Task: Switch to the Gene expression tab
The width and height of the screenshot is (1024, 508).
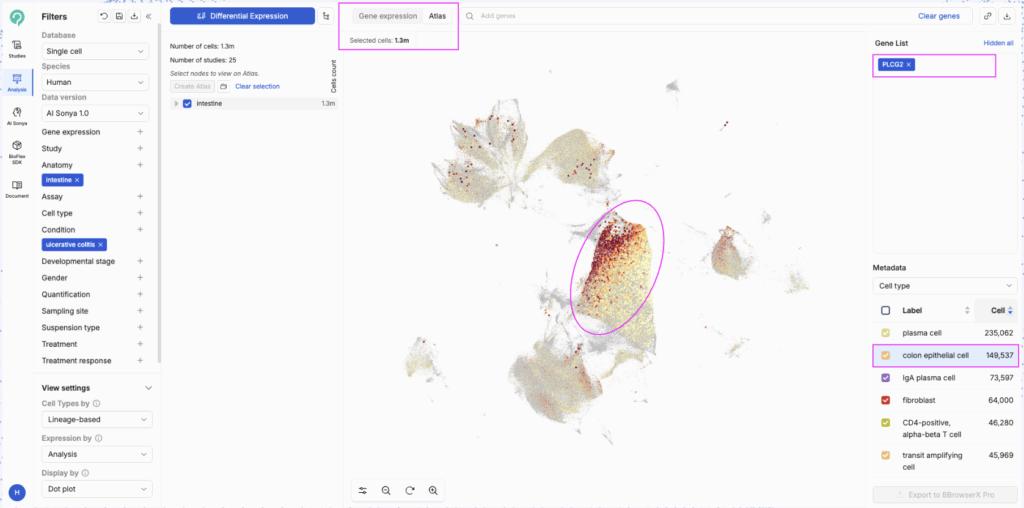Action: [388, 17]
